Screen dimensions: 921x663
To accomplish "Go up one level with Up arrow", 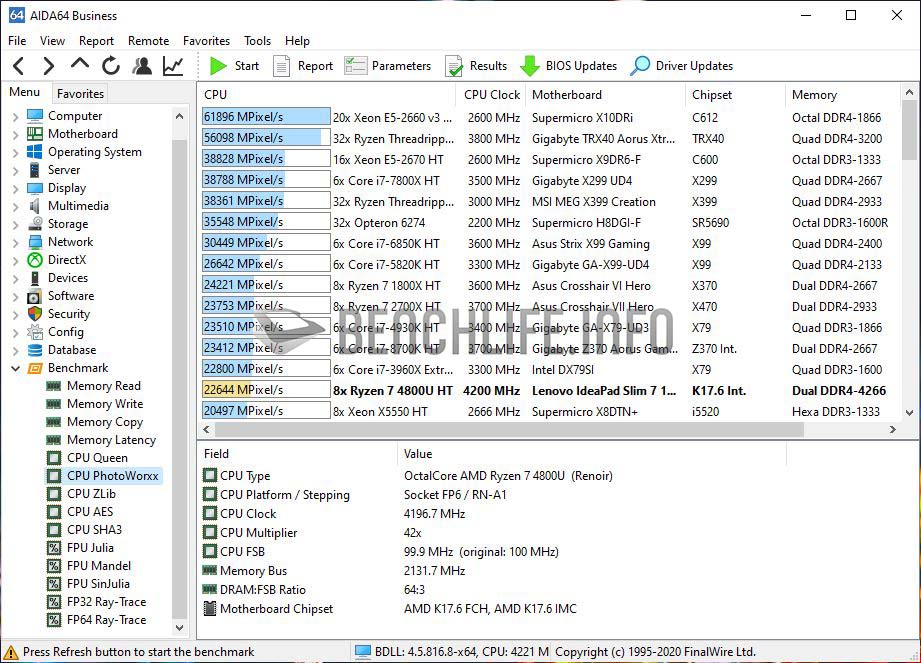I will [80, 65].
